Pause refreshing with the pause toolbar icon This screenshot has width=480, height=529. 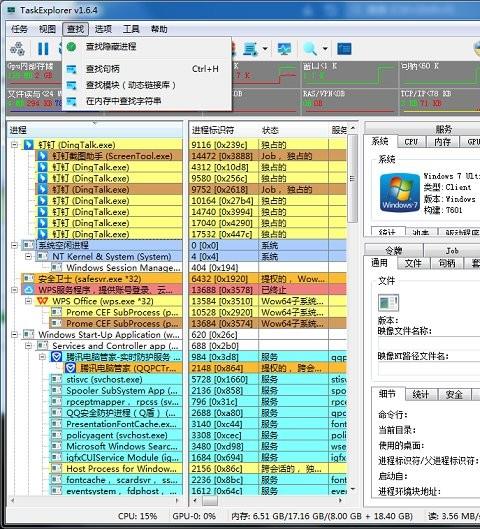(43, 49)
